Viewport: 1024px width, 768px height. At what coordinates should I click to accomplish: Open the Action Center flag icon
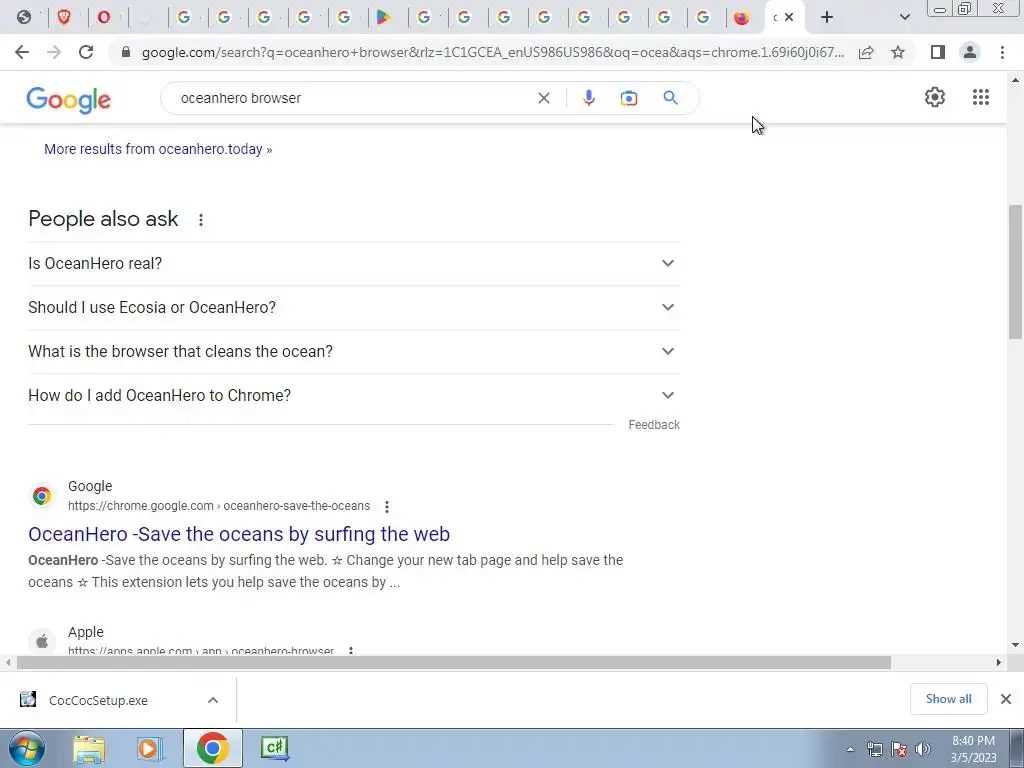coord(899,749)
